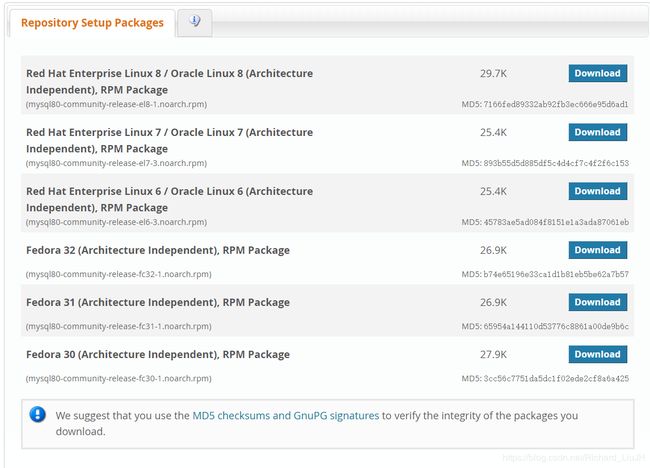The width and height of the screenshot is (650, 468).
Task: Click filename mysql80-community-release-el6-3.noarch.rpm
Action: coord(116,222)
